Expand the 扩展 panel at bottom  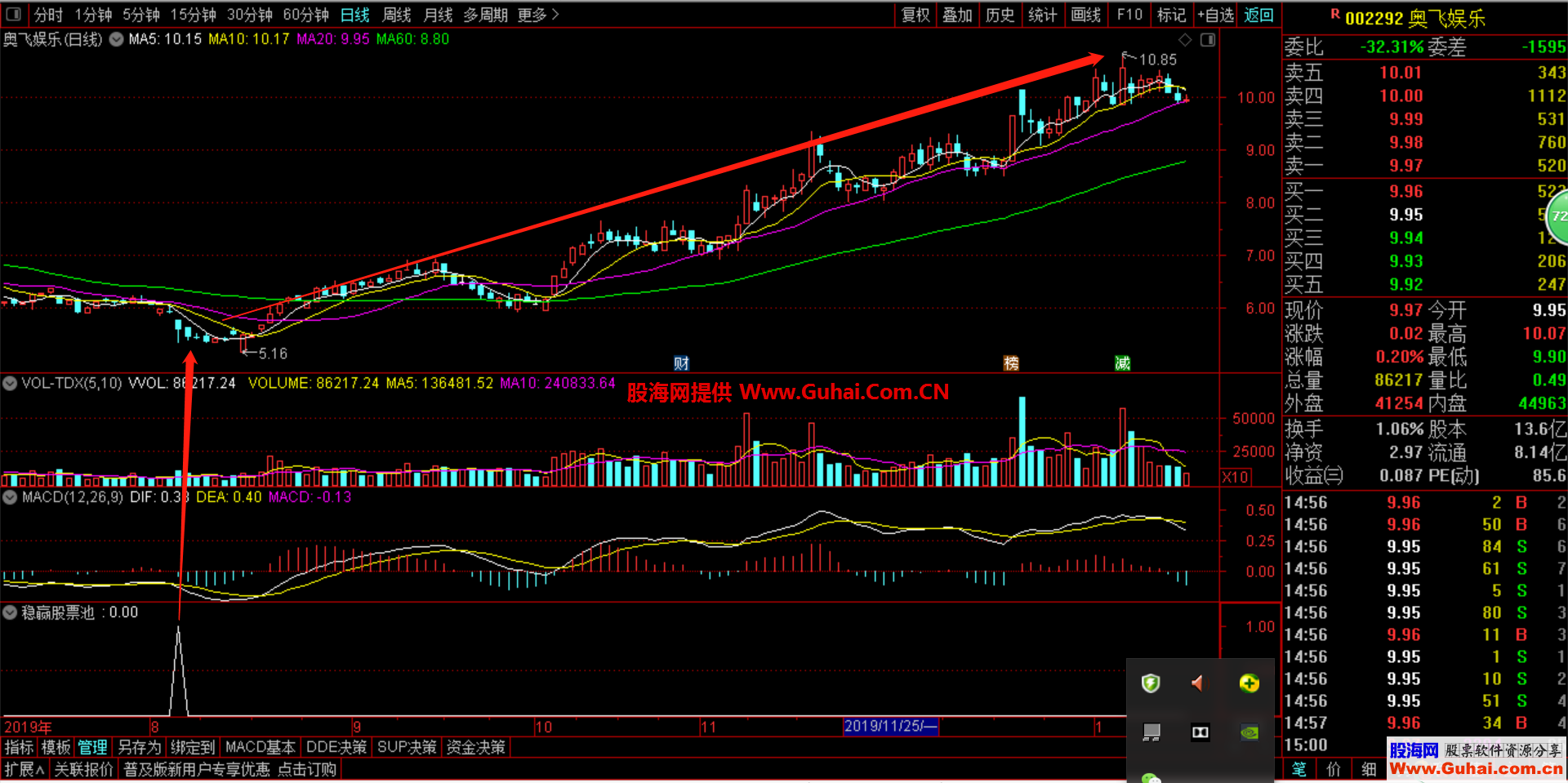click(x=24, y=769)
